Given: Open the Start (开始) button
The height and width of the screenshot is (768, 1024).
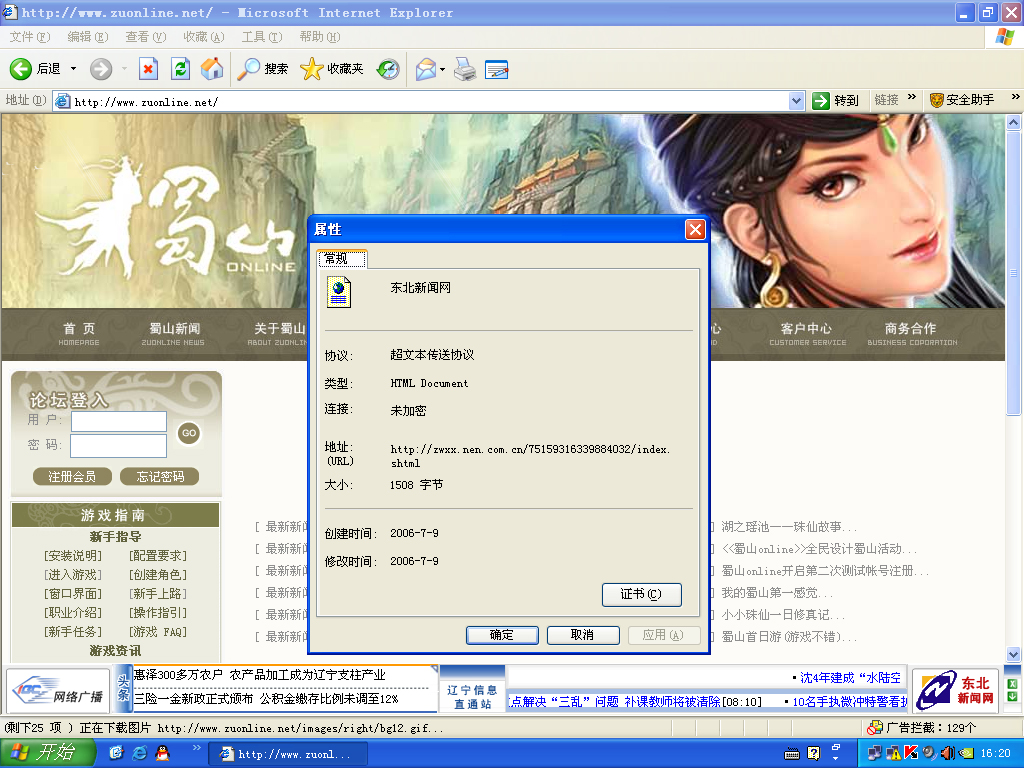Looking at the screenshot, I should click(46, 753).
